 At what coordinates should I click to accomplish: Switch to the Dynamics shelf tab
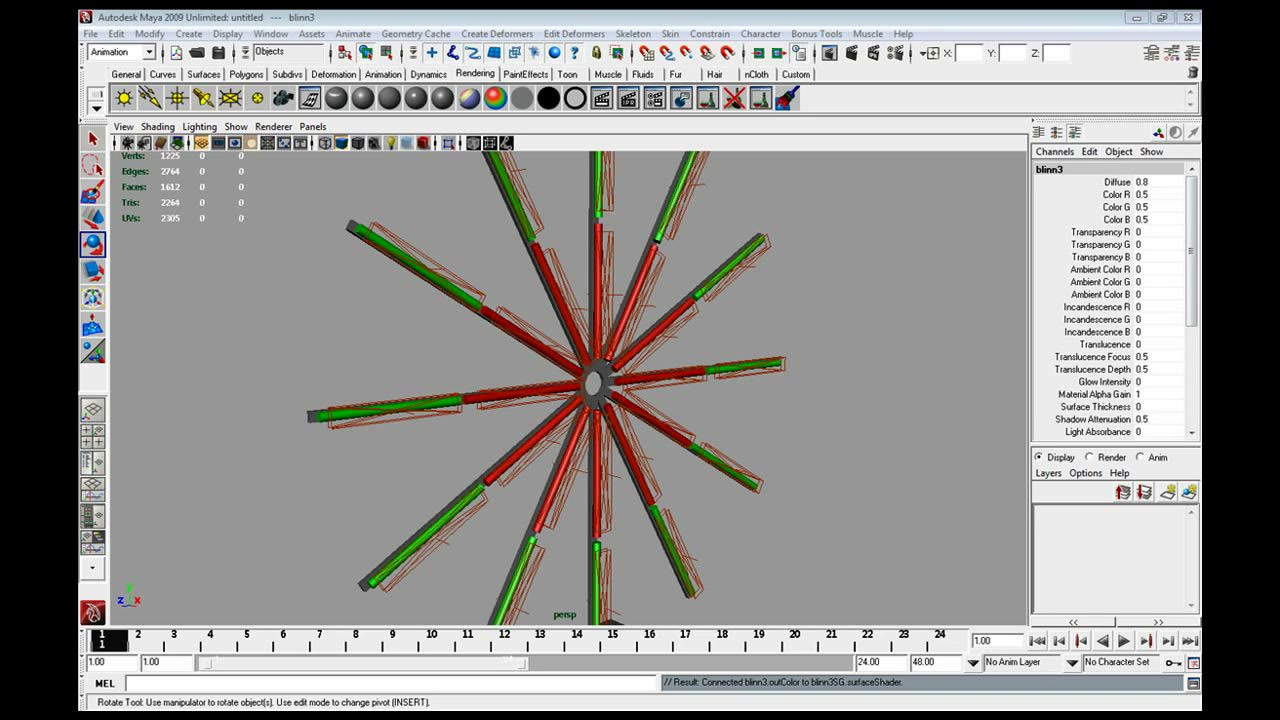(429, 74)
